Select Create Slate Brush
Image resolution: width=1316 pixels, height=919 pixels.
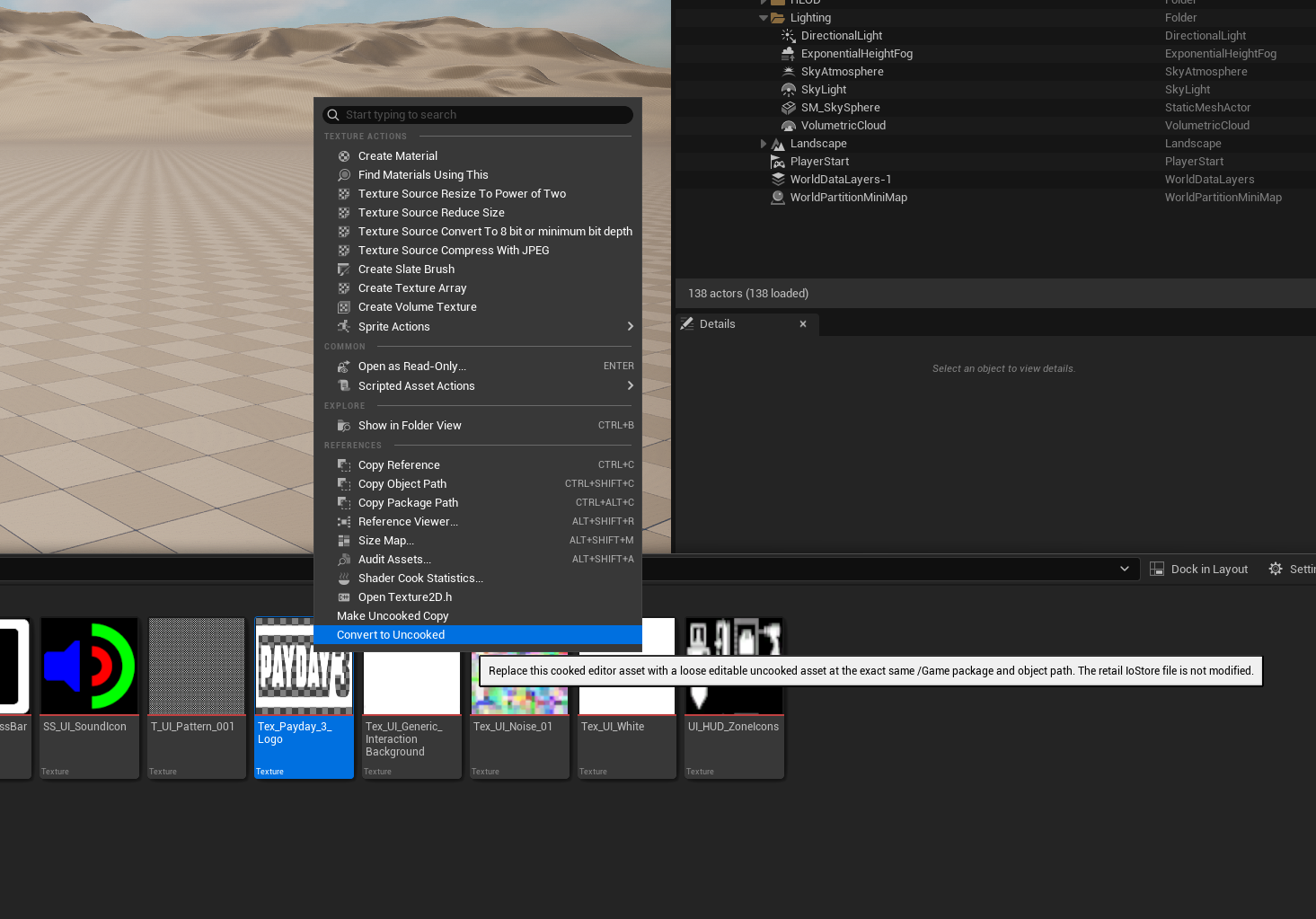pyautogui.click(x=478, y=270)
